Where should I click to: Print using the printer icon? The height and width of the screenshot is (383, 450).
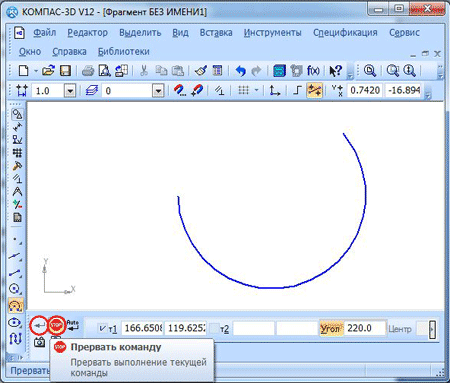[88, 71]
